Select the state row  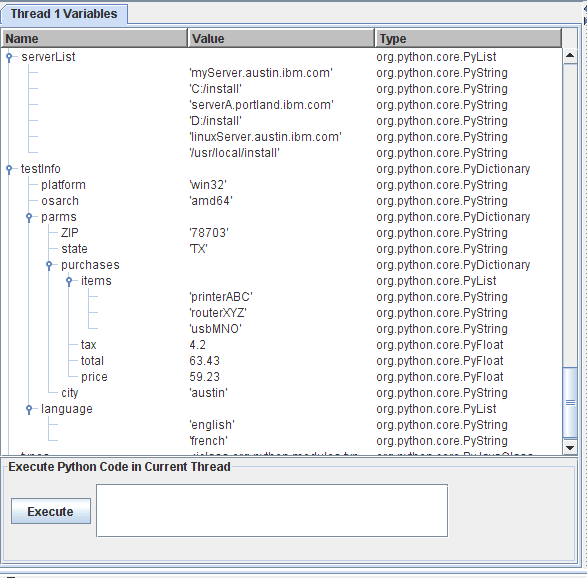click(x=282, y=249)
